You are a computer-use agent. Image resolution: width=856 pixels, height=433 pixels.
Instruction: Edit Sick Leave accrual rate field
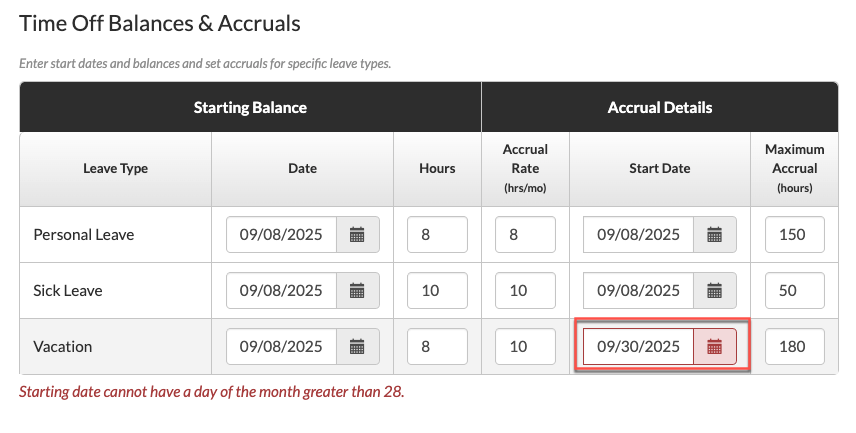coord(525,290)
